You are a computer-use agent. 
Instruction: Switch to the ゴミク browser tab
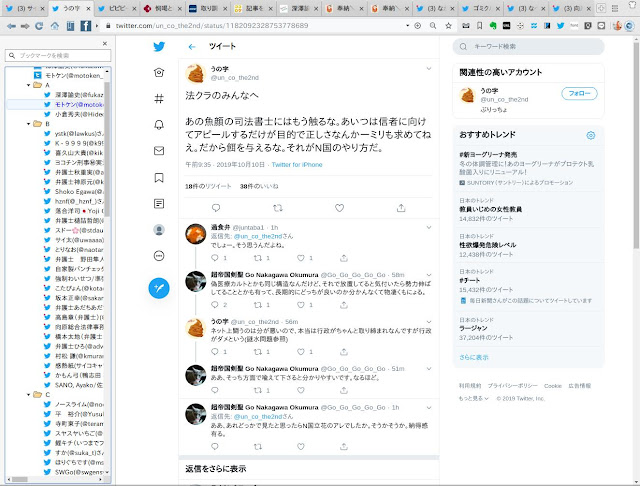[x=480, y=8]
